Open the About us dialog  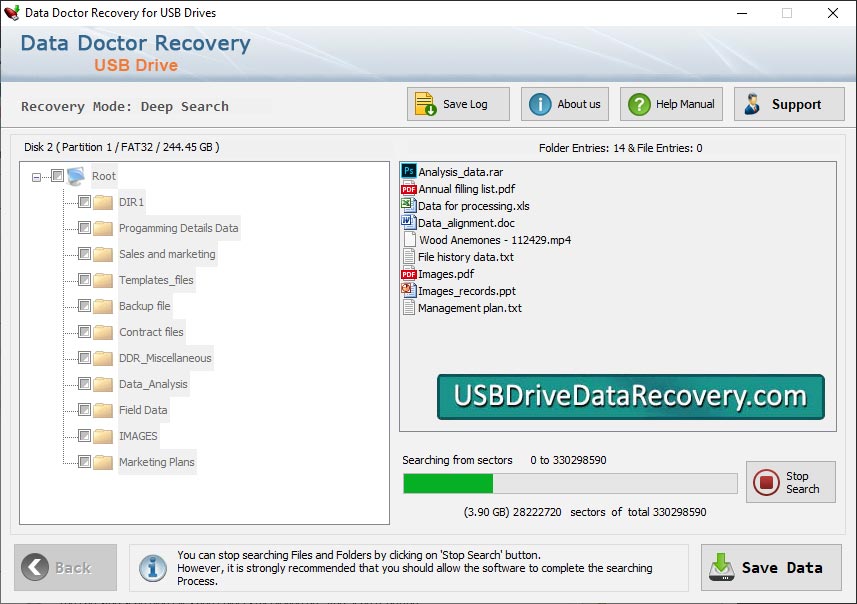click(x=563, y=103)
